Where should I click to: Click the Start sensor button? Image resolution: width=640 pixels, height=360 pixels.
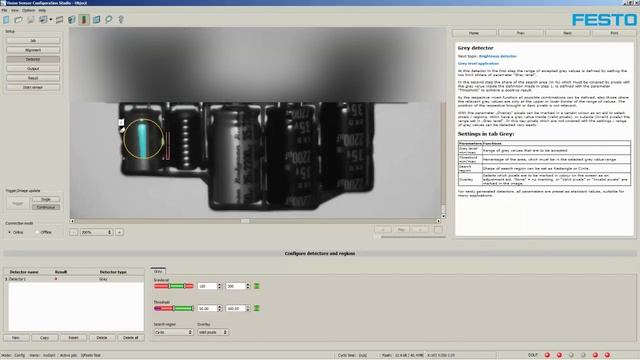(33, 87)
